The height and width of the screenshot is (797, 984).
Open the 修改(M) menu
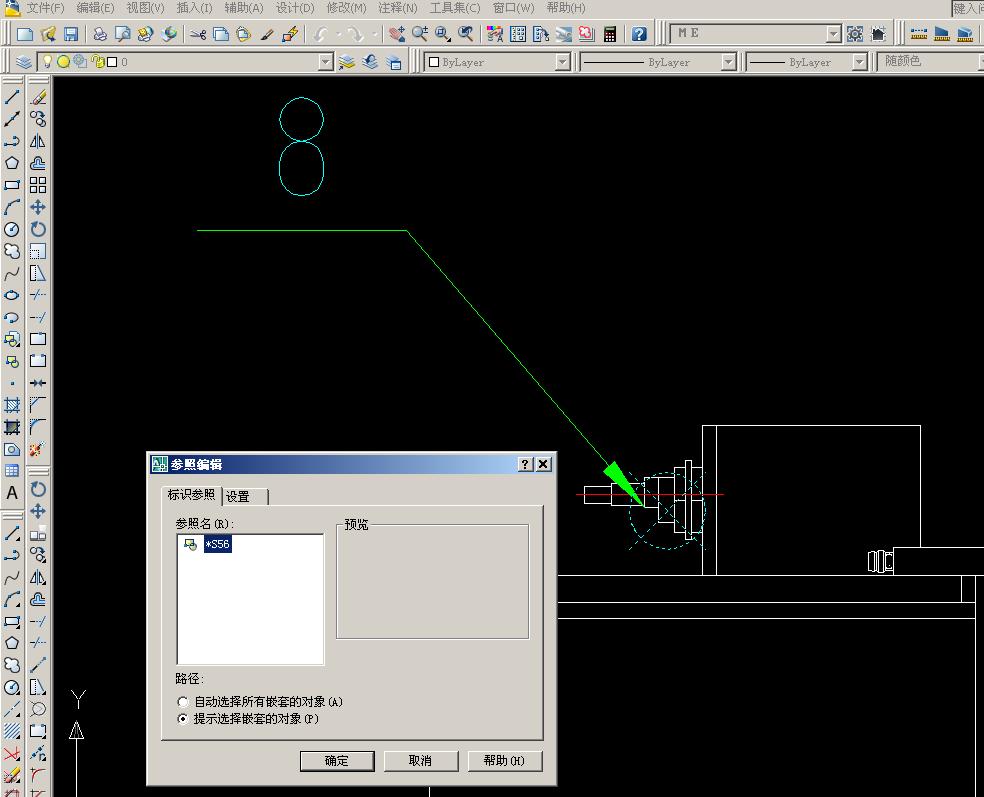346,8
